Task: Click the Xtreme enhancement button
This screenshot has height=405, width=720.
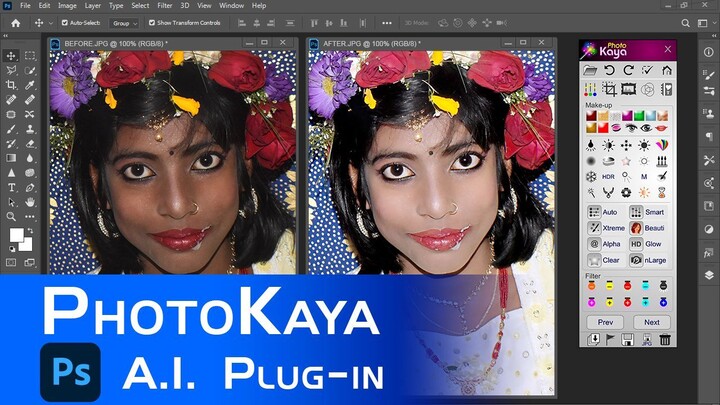Action: [x=607, y=228]
